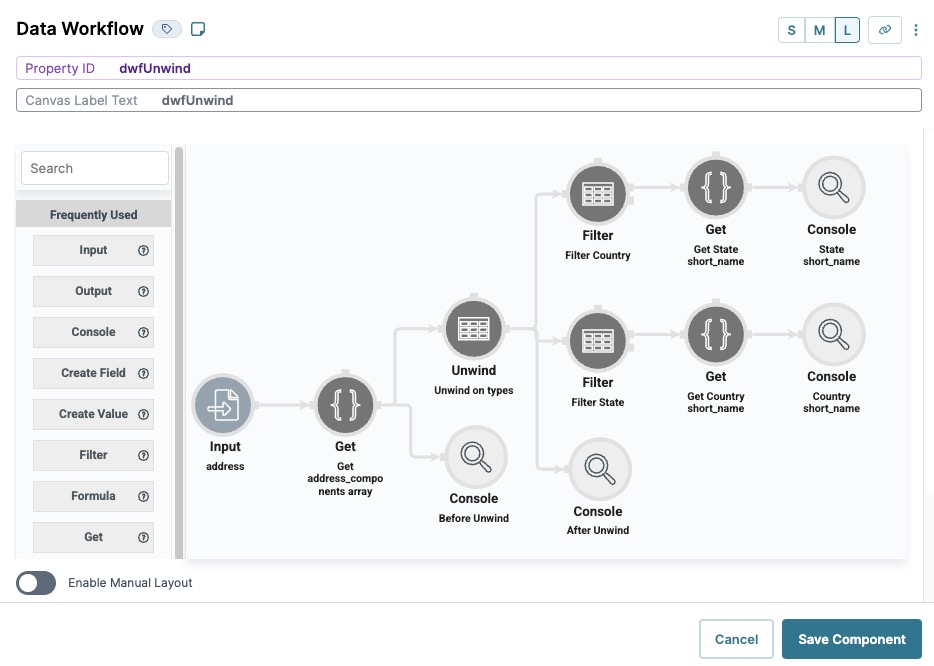Pick the Get operator from the list
This screenshot has height=666, width=934.
click(94, 537)
